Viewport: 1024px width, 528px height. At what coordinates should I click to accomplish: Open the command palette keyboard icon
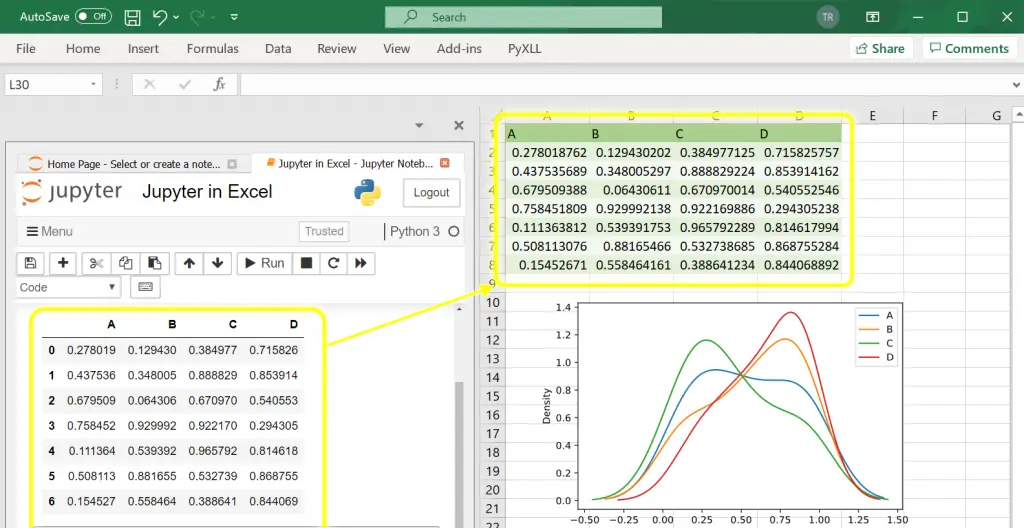[x=145, y=287]
